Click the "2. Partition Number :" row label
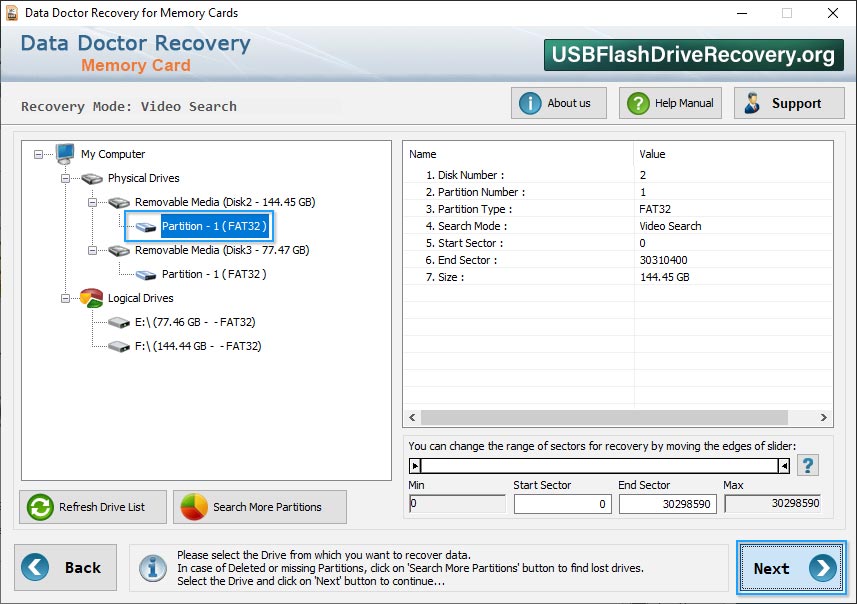857x604 pixels. point(475,192)
